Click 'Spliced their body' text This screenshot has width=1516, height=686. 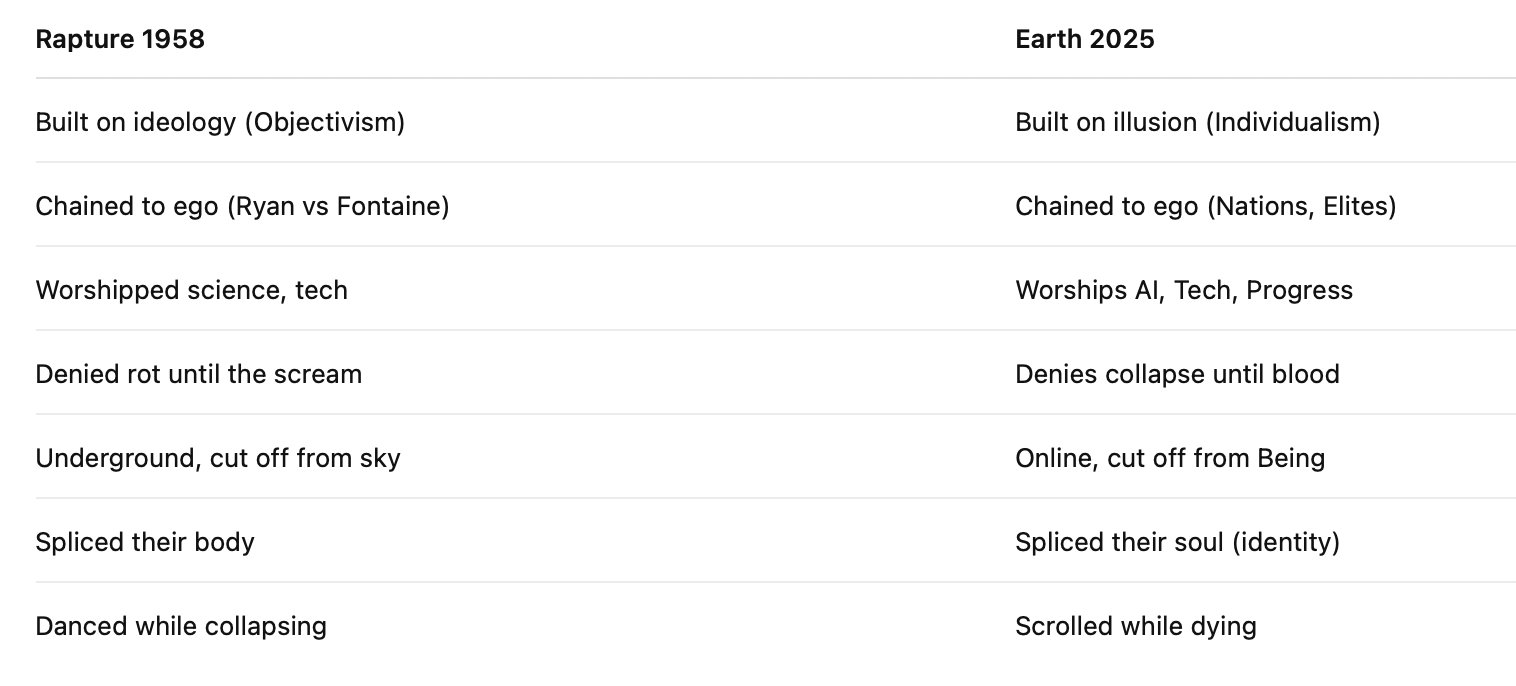144,542
